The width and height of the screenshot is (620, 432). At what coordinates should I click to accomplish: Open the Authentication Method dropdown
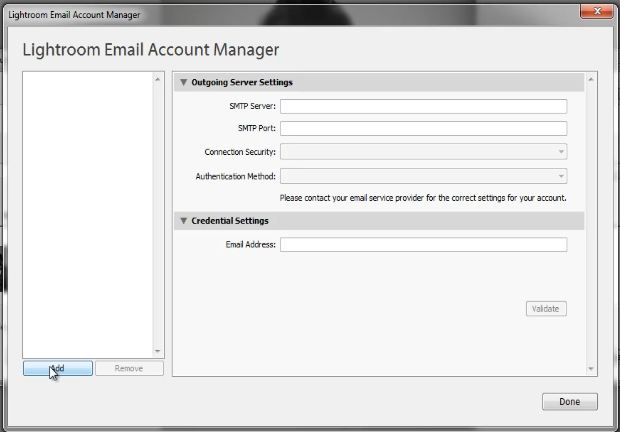pyautogui.click(x=423, y=176)
